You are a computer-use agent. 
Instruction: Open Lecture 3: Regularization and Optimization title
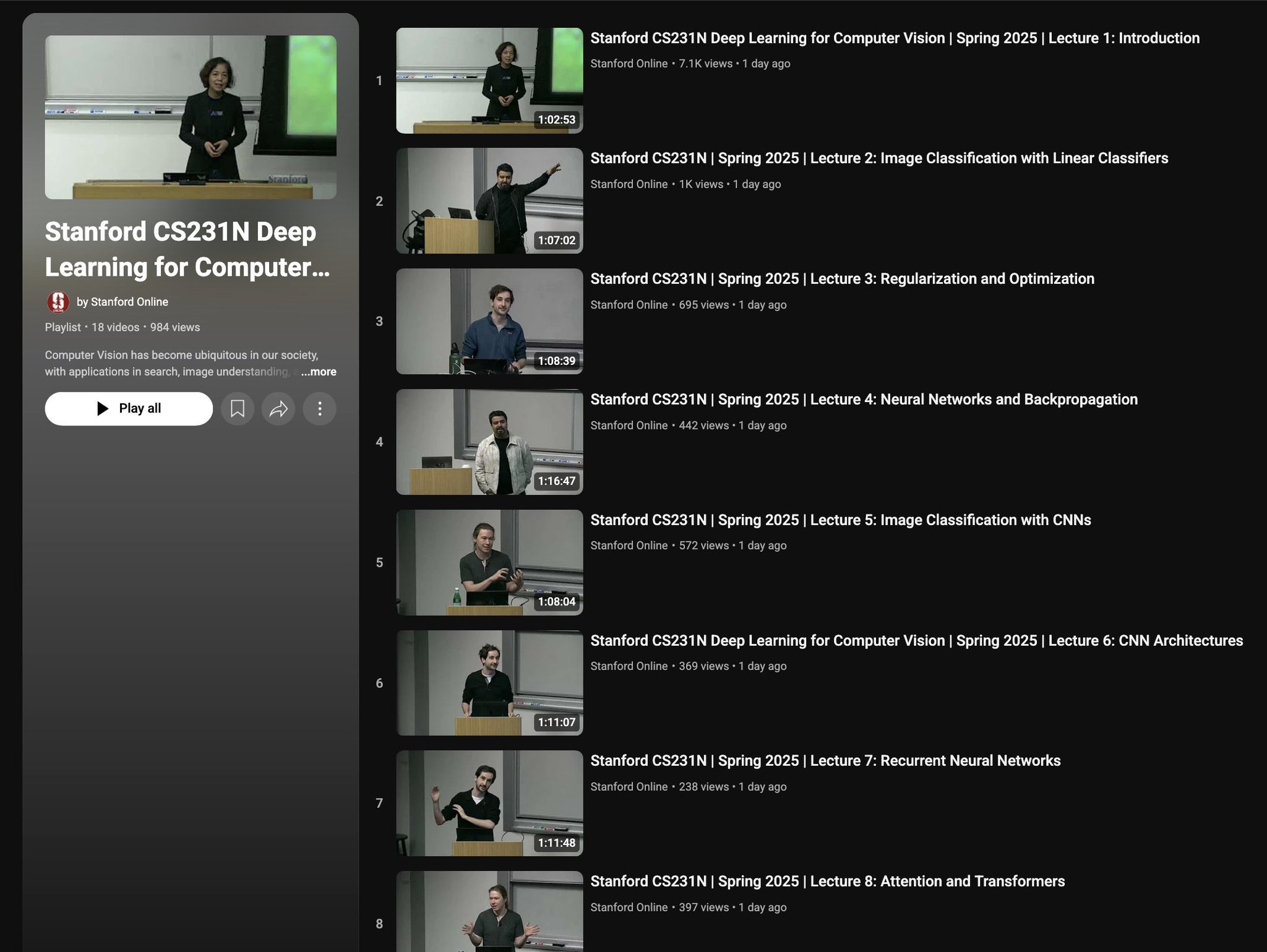click(842, 279)
